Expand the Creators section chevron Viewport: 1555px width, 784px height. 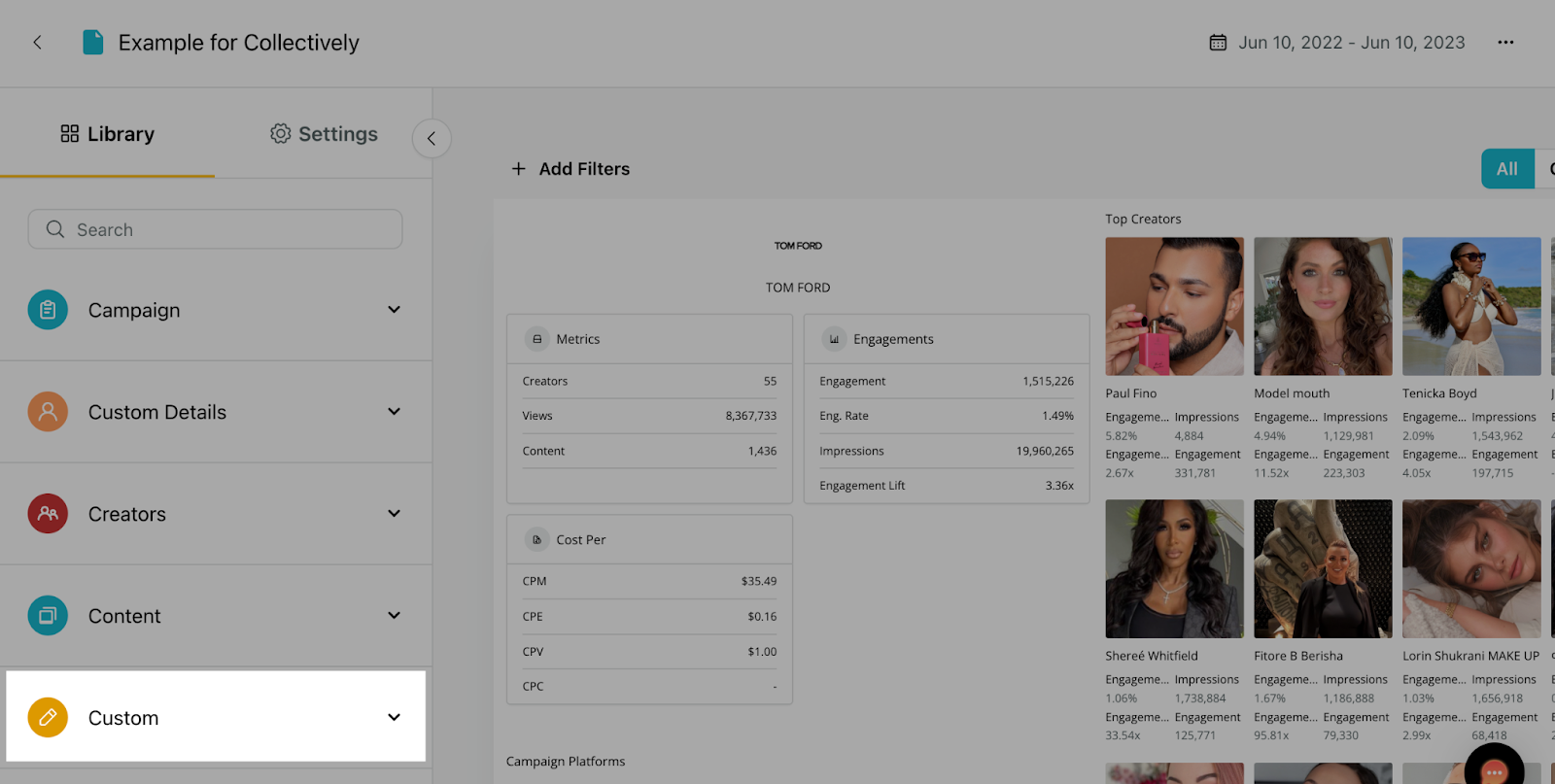pyautogui.click(x=394, y=514)
